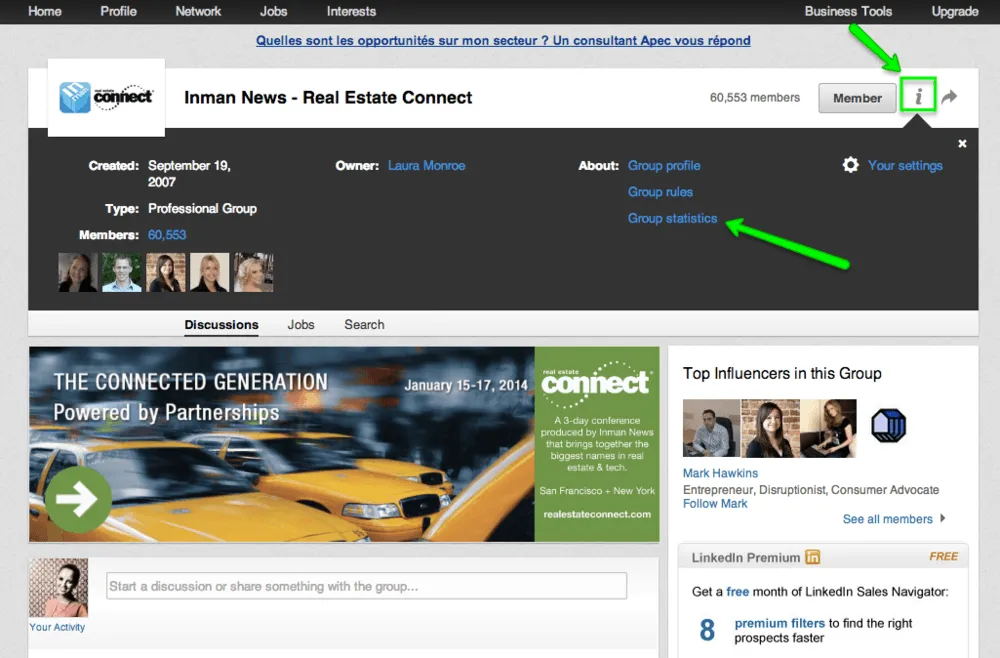Open the Group statistics link

(x=672, y=218)
